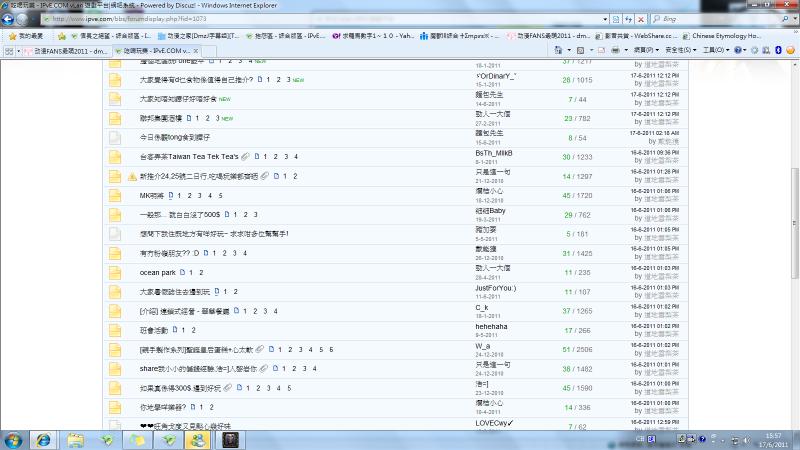
Task: Switch to the FANS 2011 - dm... tab
Action: (65, 51)
